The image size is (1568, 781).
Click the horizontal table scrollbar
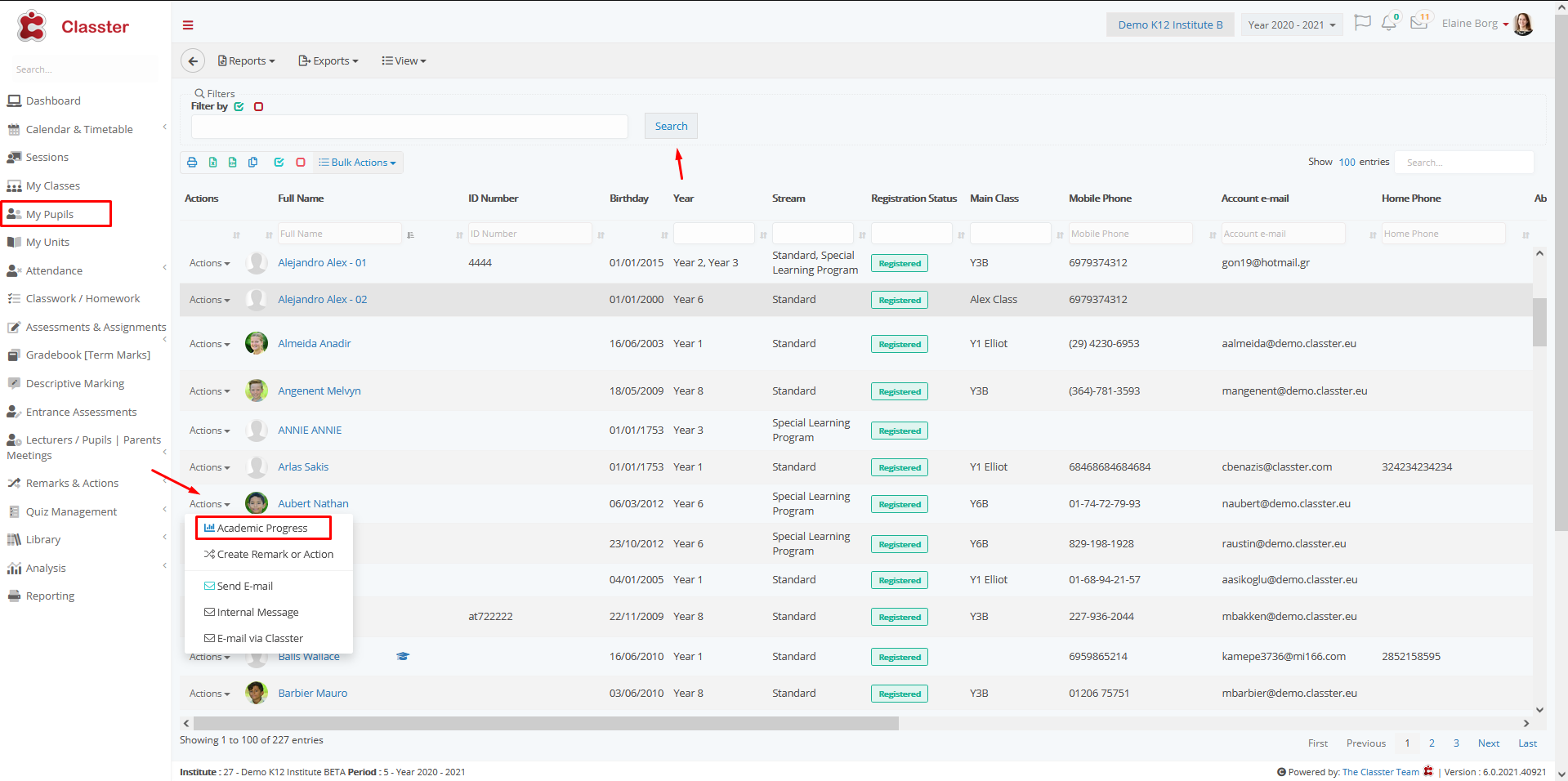(x=545, y=723)
